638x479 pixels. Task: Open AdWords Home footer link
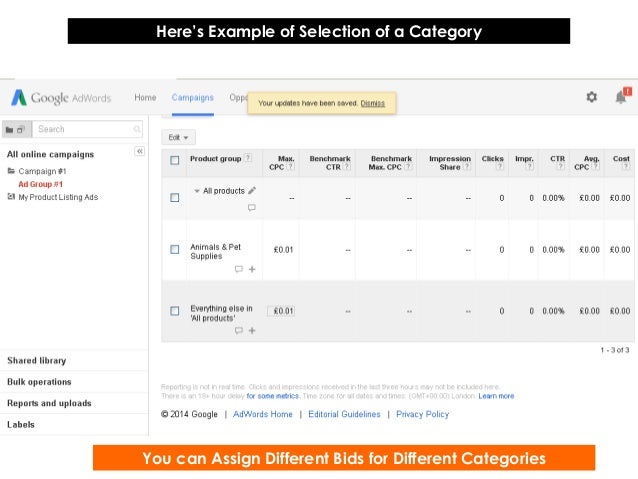pyautogui.click(x=263, y=414)
